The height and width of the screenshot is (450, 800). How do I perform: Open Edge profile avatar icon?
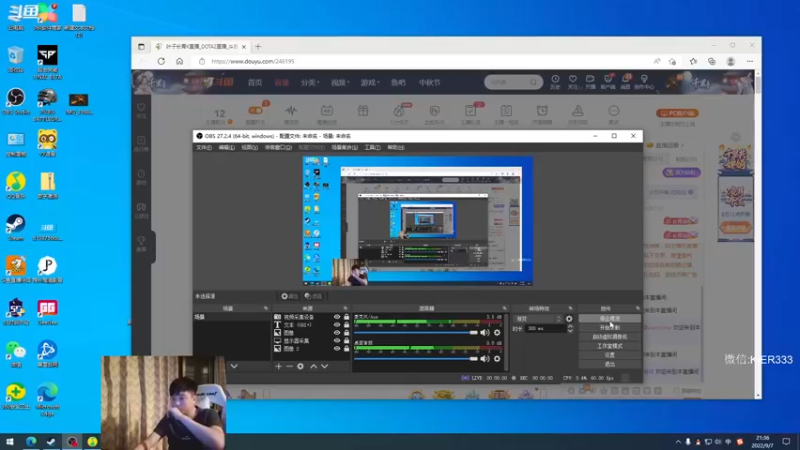731,61
